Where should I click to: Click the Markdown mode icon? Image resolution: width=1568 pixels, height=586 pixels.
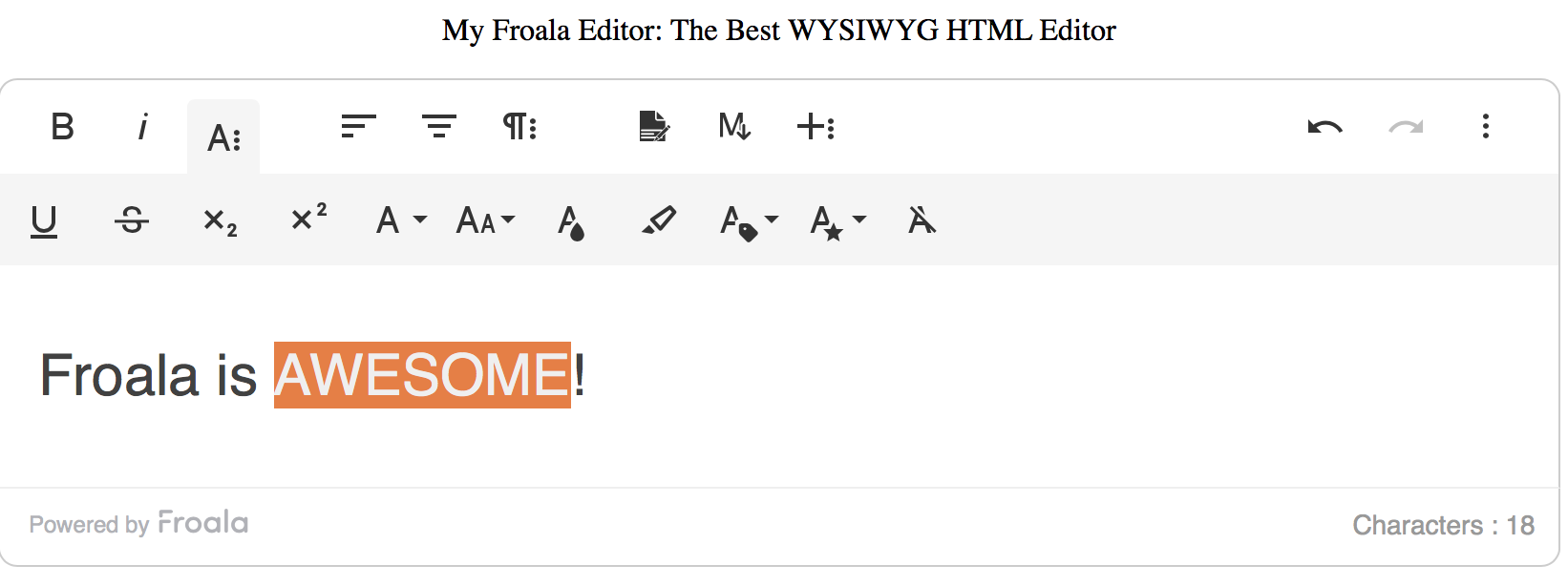[x=734, y=127]
